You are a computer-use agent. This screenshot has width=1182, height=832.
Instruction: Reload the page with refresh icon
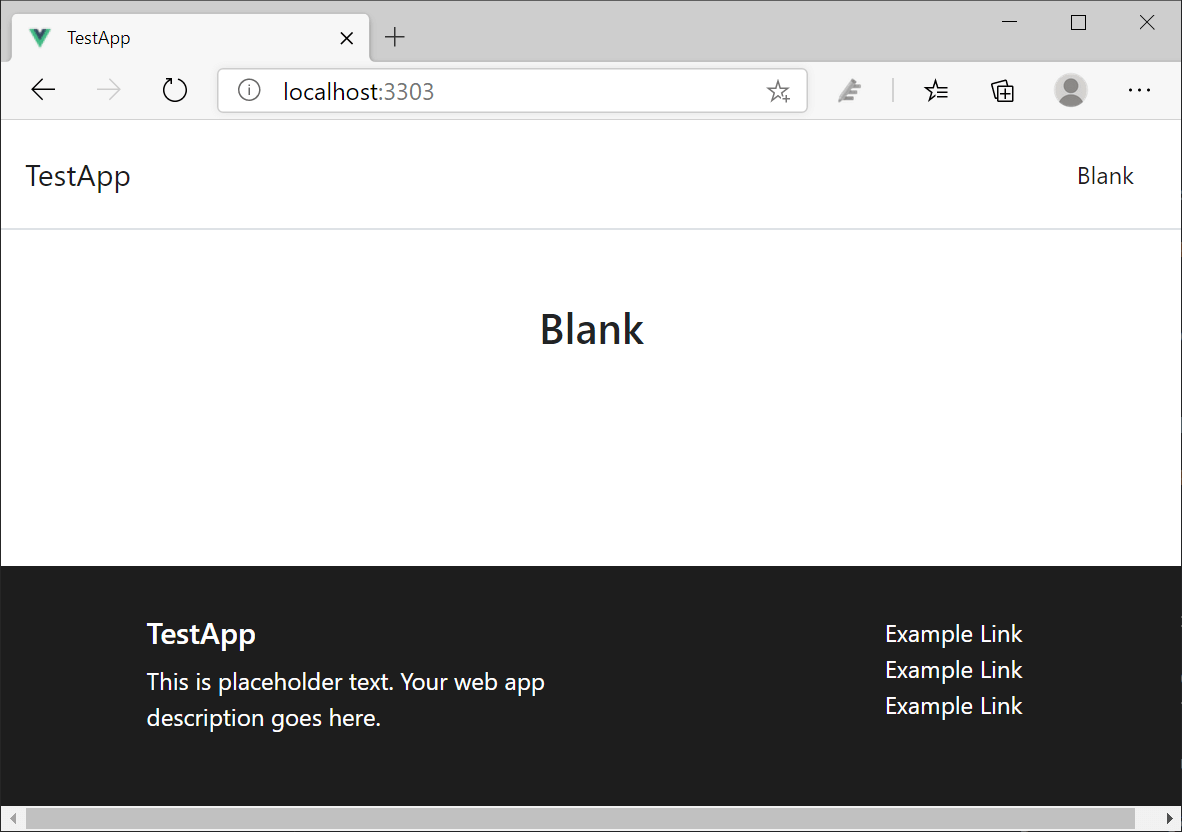[175, 91]
